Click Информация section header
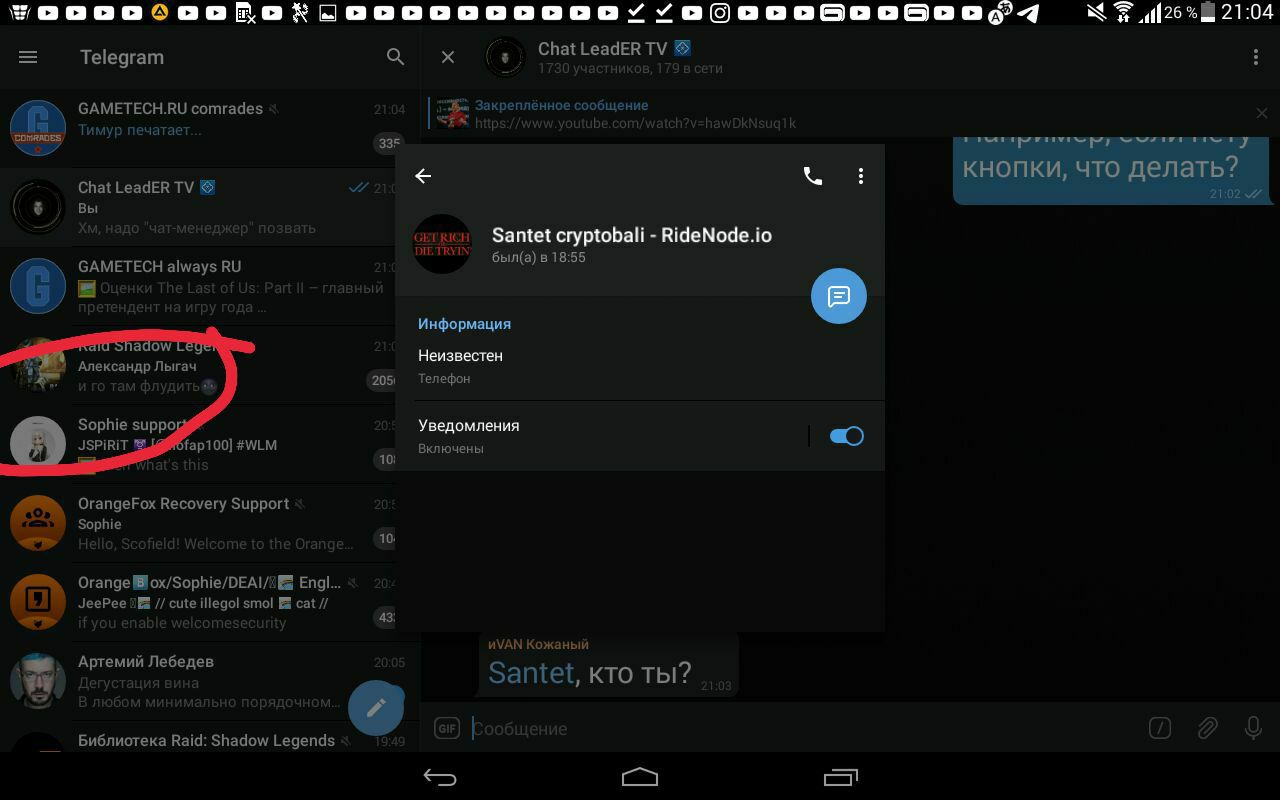Image resolution: width=1280 pixels, height=800 pixels. pos(464,324)
